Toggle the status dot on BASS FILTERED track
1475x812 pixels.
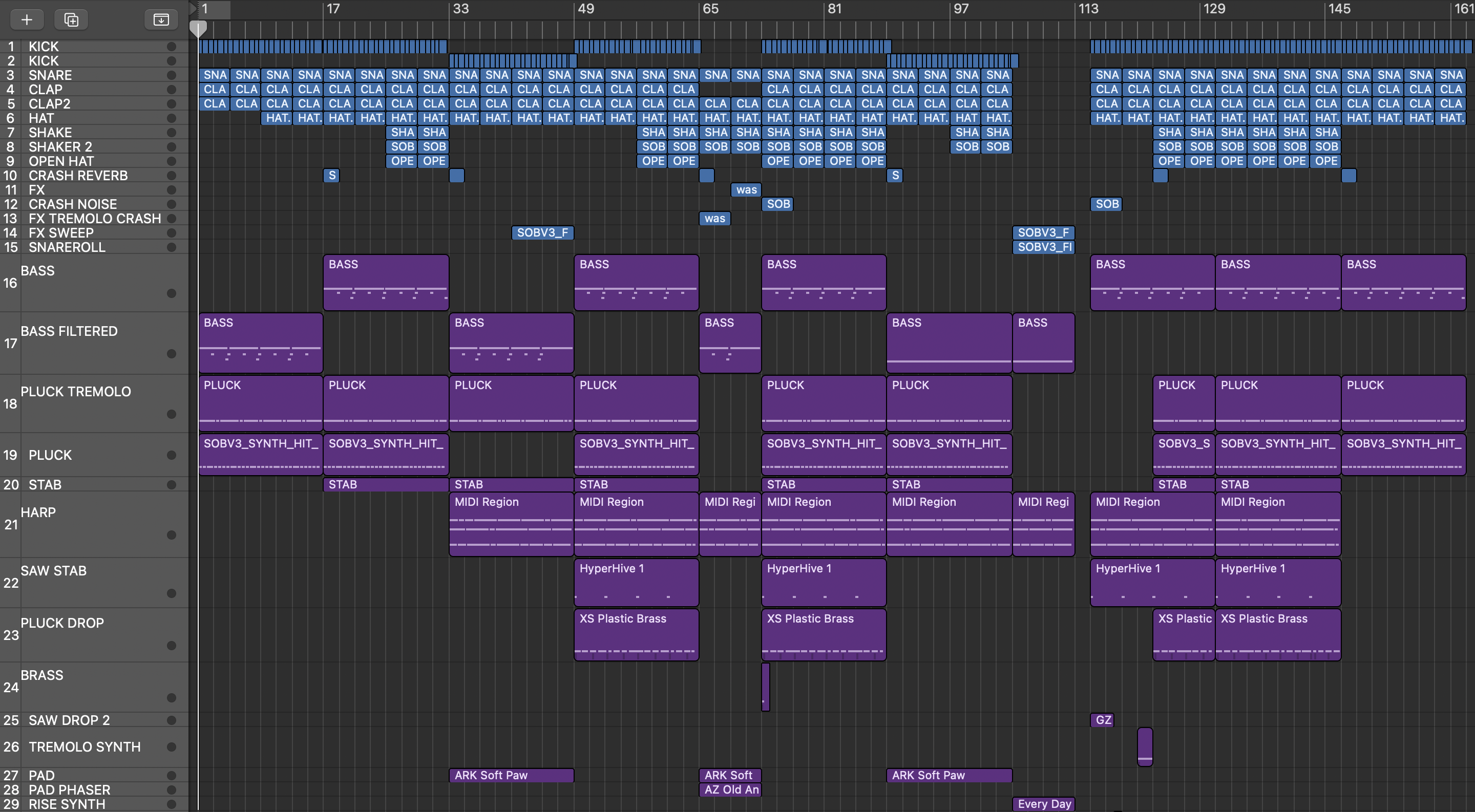pos(171,354)
